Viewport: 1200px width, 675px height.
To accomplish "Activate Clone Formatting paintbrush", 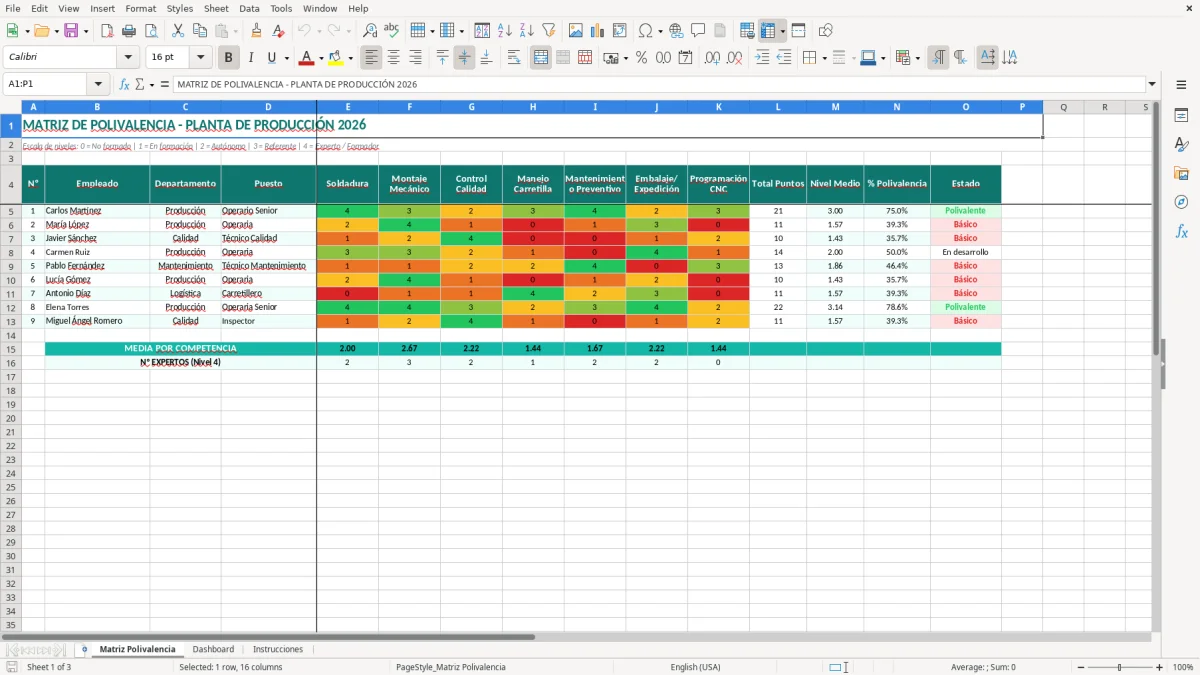I will coord(257,31).
